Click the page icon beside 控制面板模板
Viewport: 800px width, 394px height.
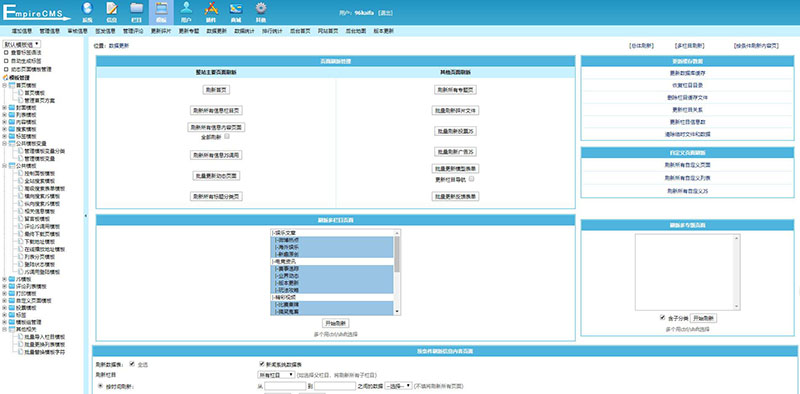click(20, 173)
